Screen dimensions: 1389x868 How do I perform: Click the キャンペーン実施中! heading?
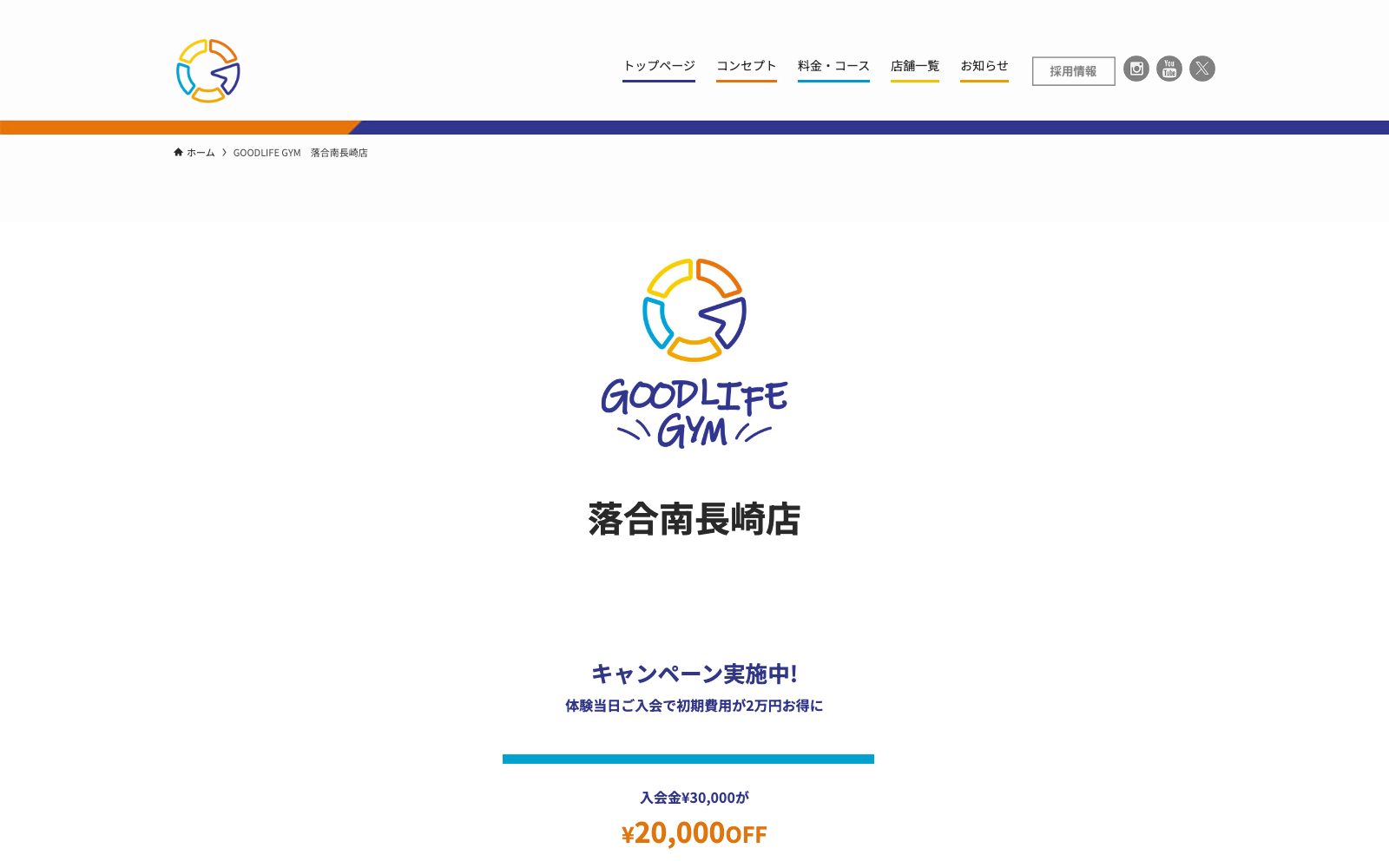(x=694, y=674)
